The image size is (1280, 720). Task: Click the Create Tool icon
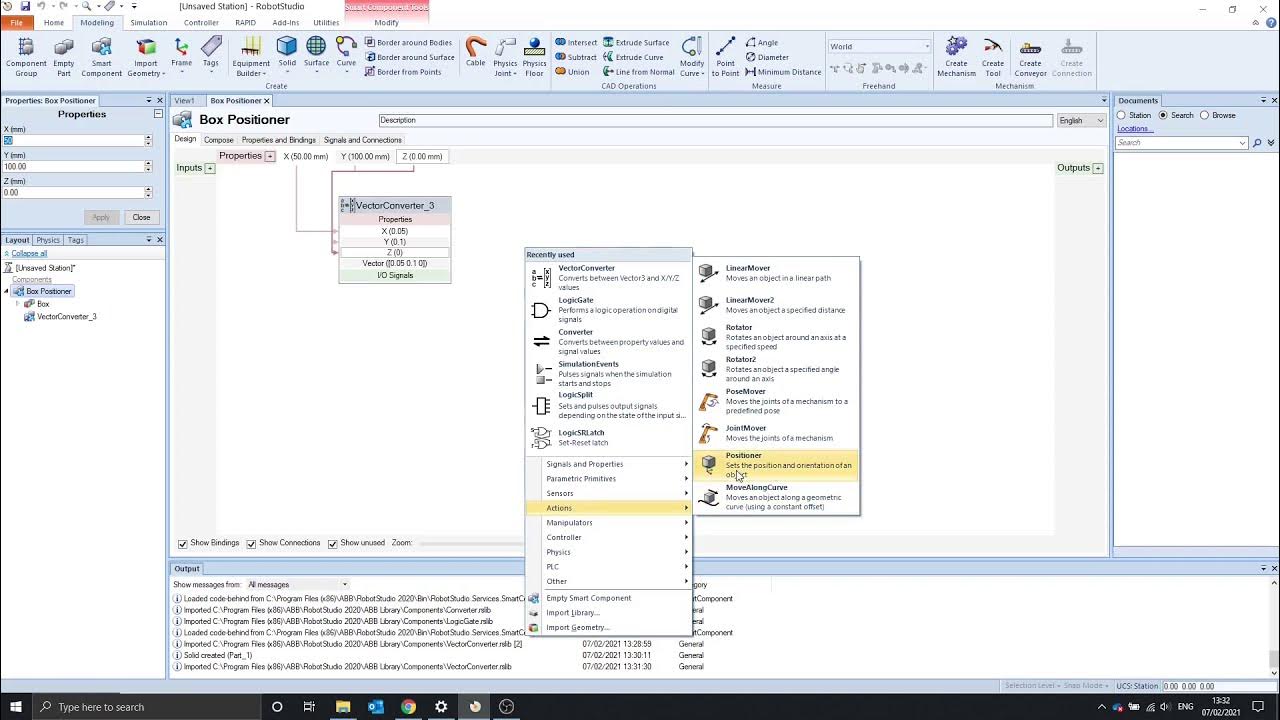point(993,47)
